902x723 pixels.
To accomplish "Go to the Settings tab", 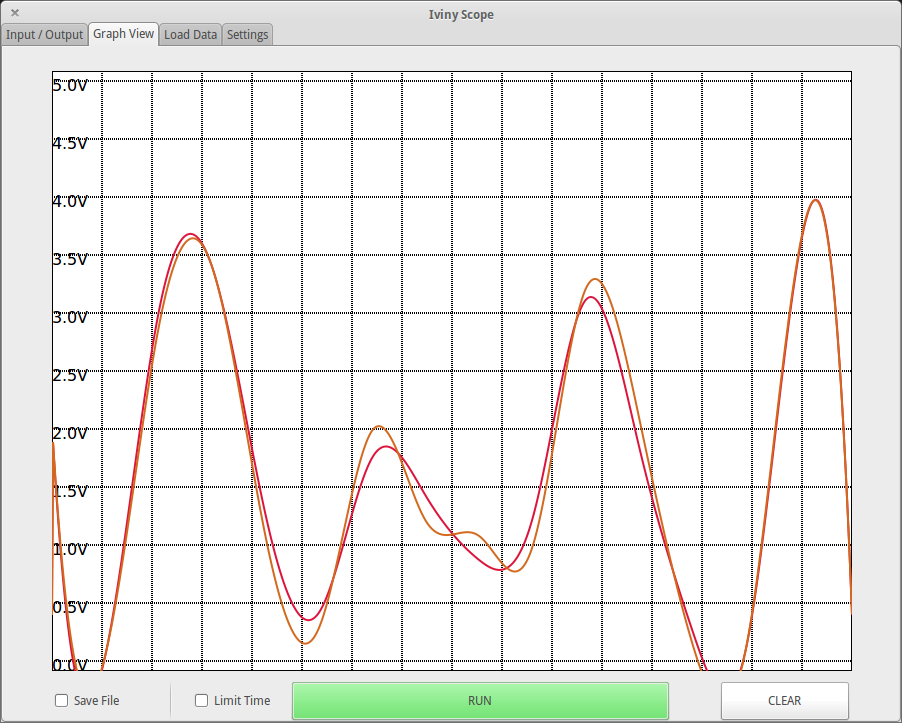I will point(247,35).
